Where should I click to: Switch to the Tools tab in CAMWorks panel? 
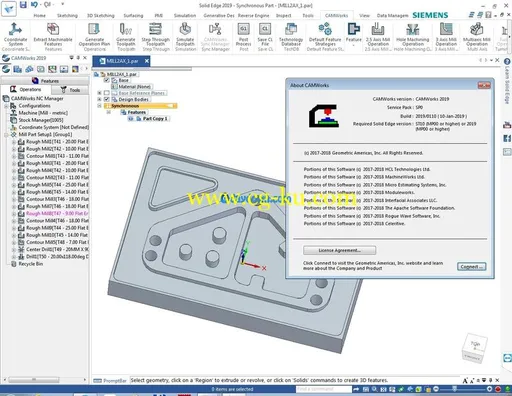click(x=70, y=90)
